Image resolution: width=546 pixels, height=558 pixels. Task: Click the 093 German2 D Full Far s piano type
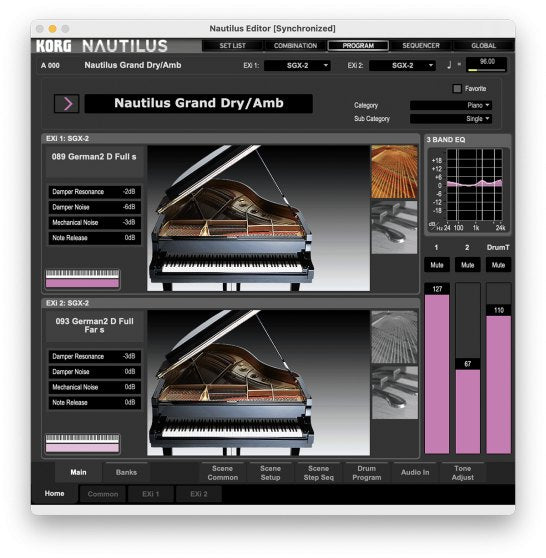pos(94,326)
